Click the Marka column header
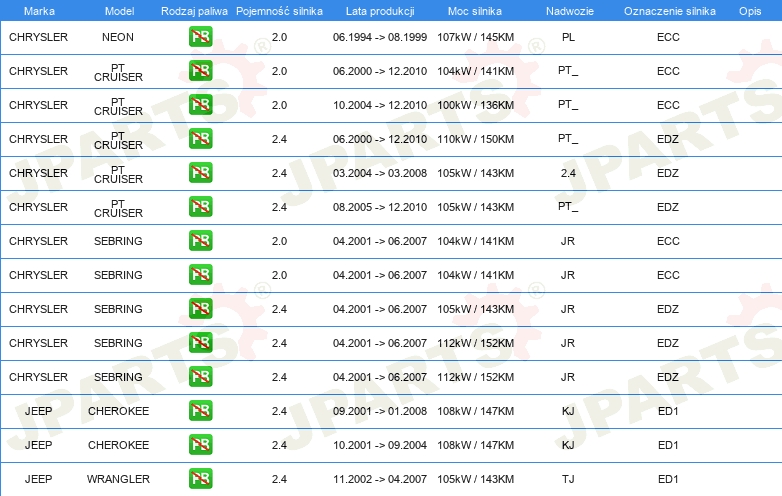782x496 pixels. [39, 11]
